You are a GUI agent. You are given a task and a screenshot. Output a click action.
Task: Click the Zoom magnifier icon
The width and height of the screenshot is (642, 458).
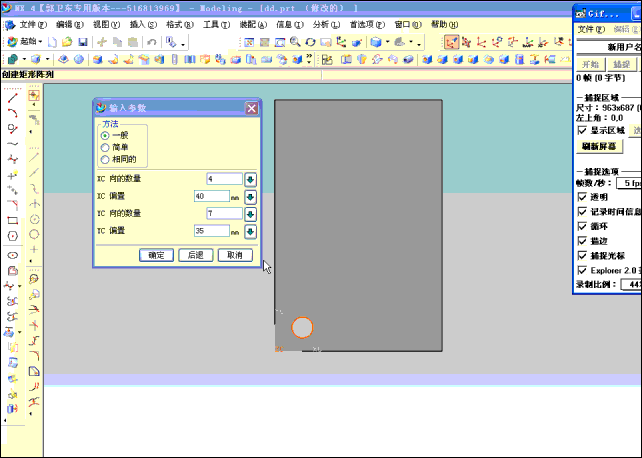click(x=295, y=42)
